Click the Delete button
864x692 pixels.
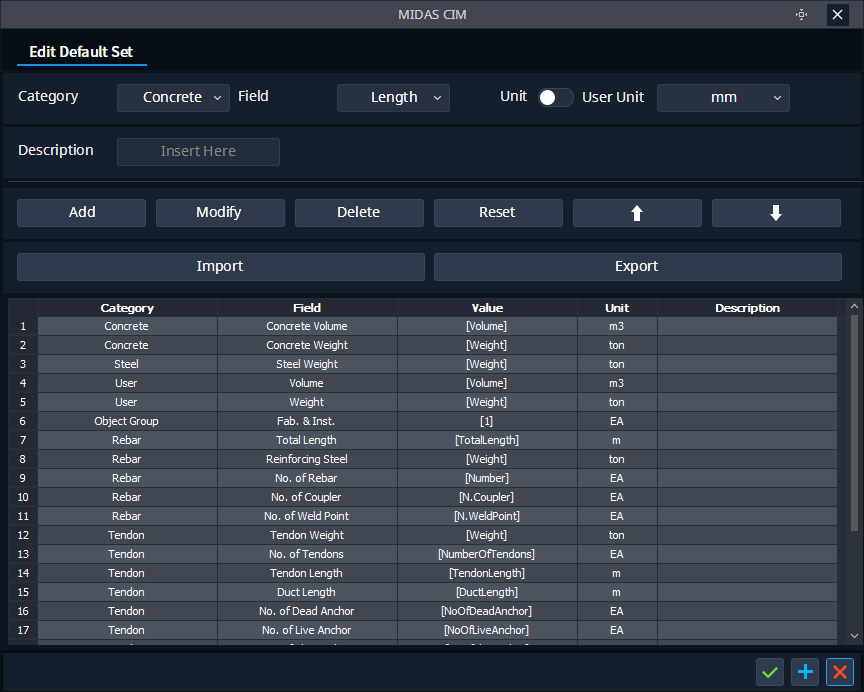tap(359, 213)
